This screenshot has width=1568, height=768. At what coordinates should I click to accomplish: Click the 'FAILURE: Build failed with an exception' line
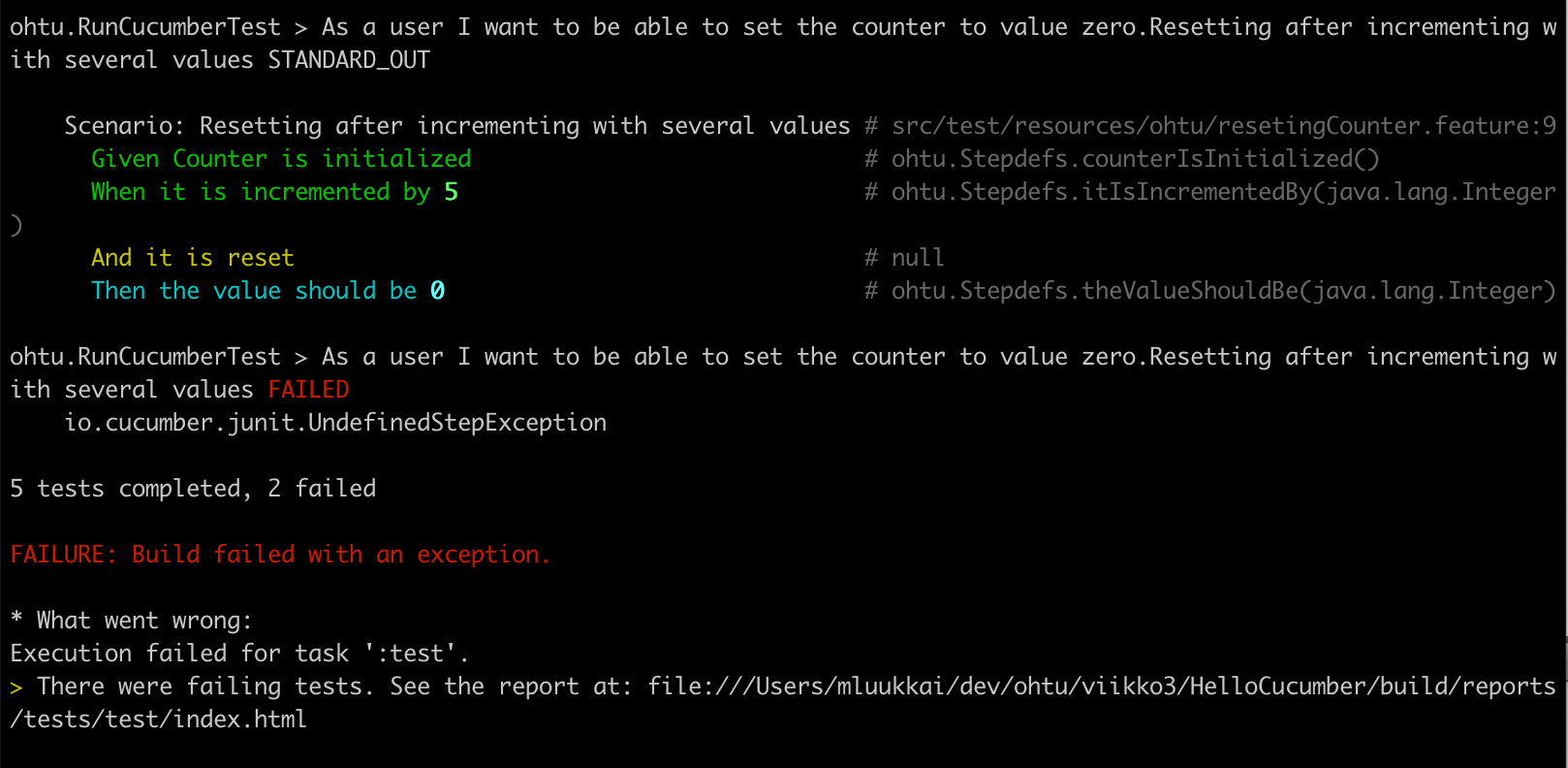(280, 555)
